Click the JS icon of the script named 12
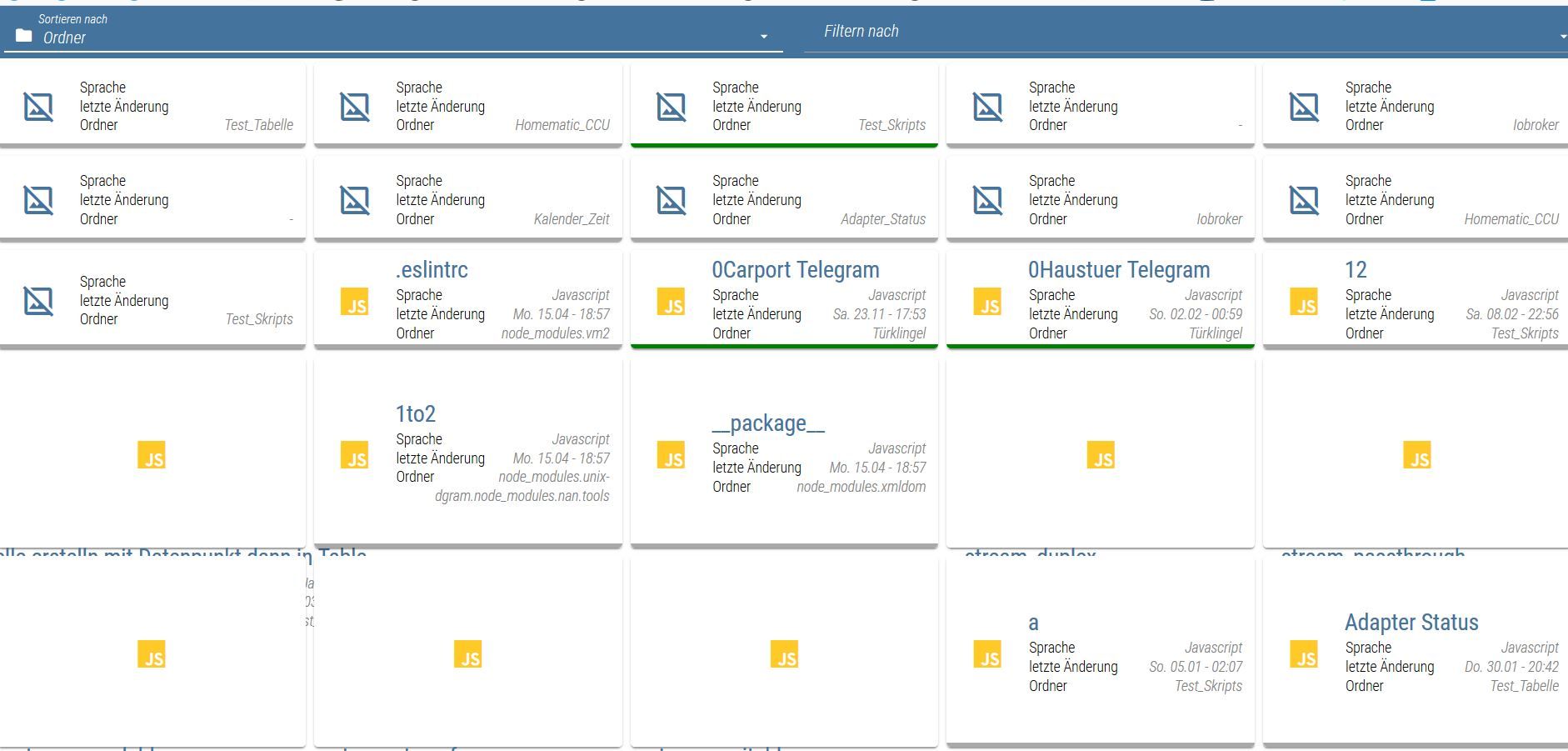Screen dimensions: 1568x751 click(1304, 302)
